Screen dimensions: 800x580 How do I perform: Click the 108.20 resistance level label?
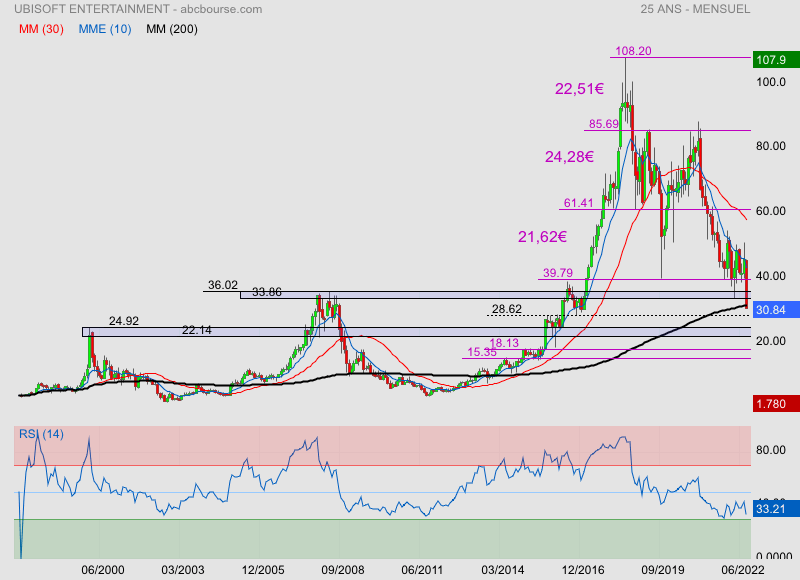(x=633, y=51)
